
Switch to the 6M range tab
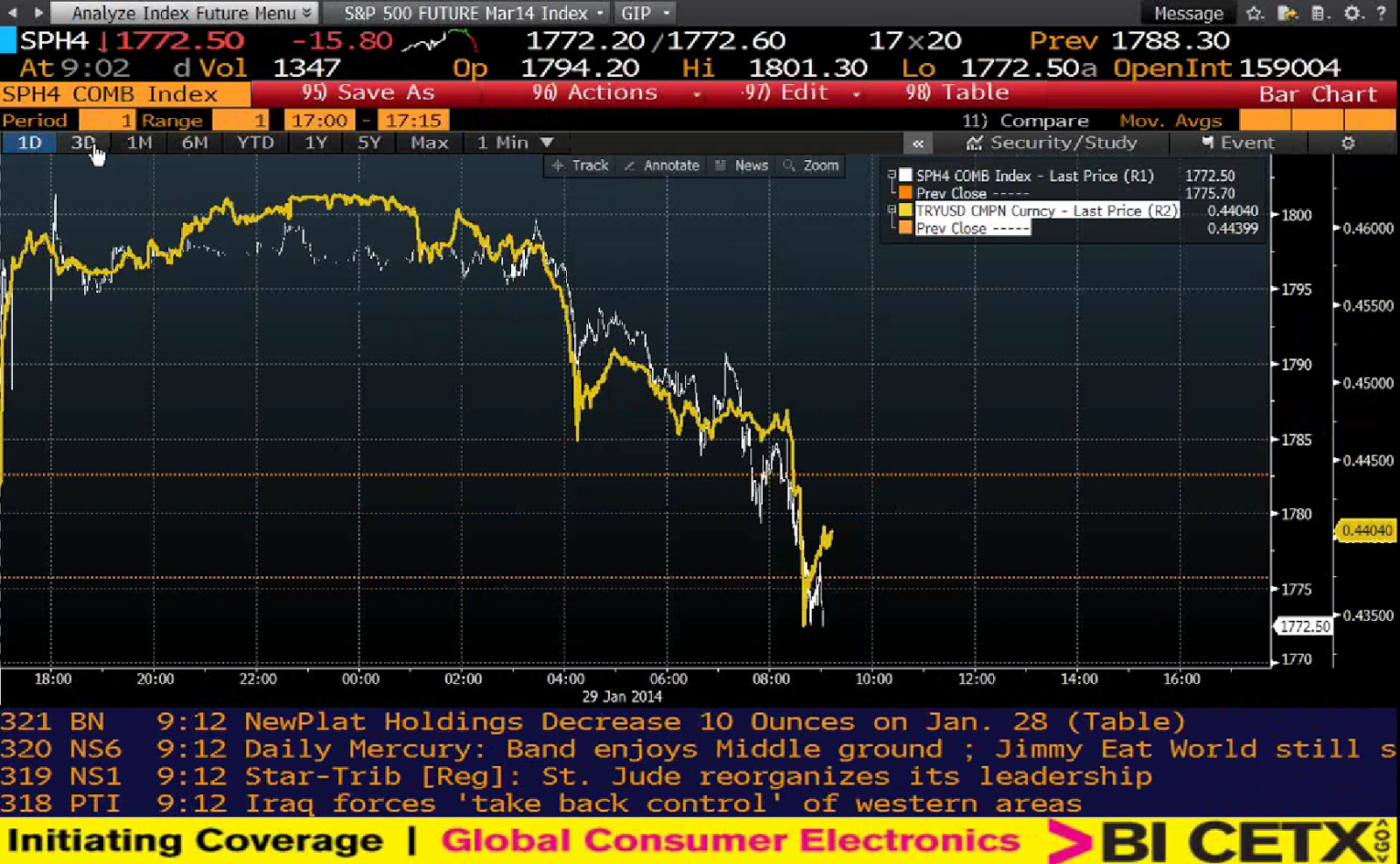(x=194, y=143)
